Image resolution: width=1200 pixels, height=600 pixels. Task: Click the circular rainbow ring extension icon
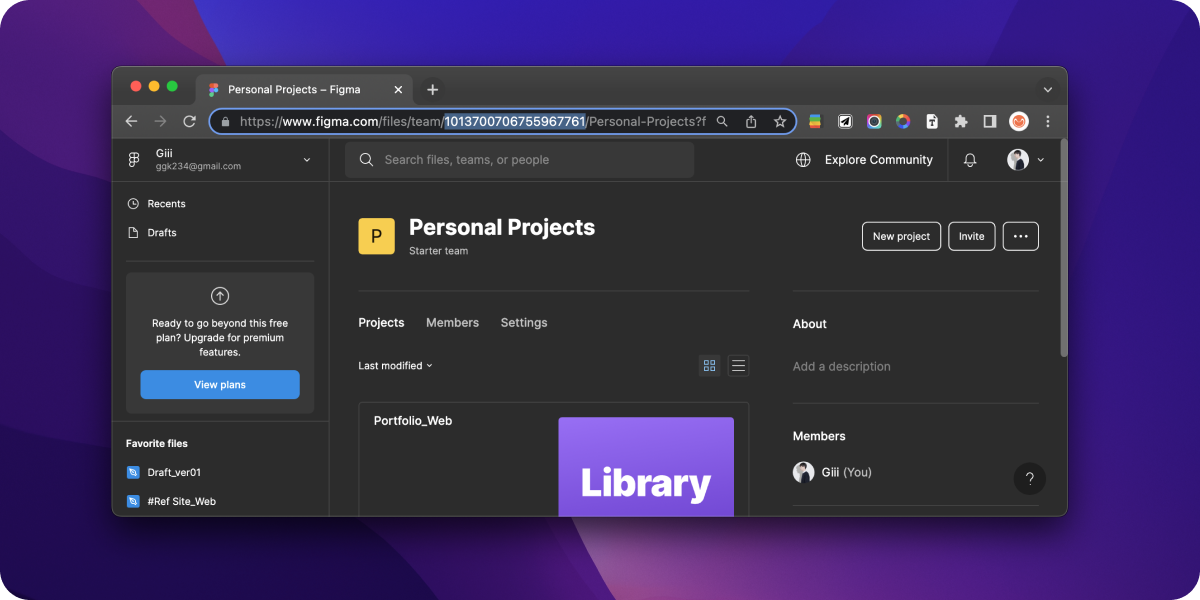point(903,121)
